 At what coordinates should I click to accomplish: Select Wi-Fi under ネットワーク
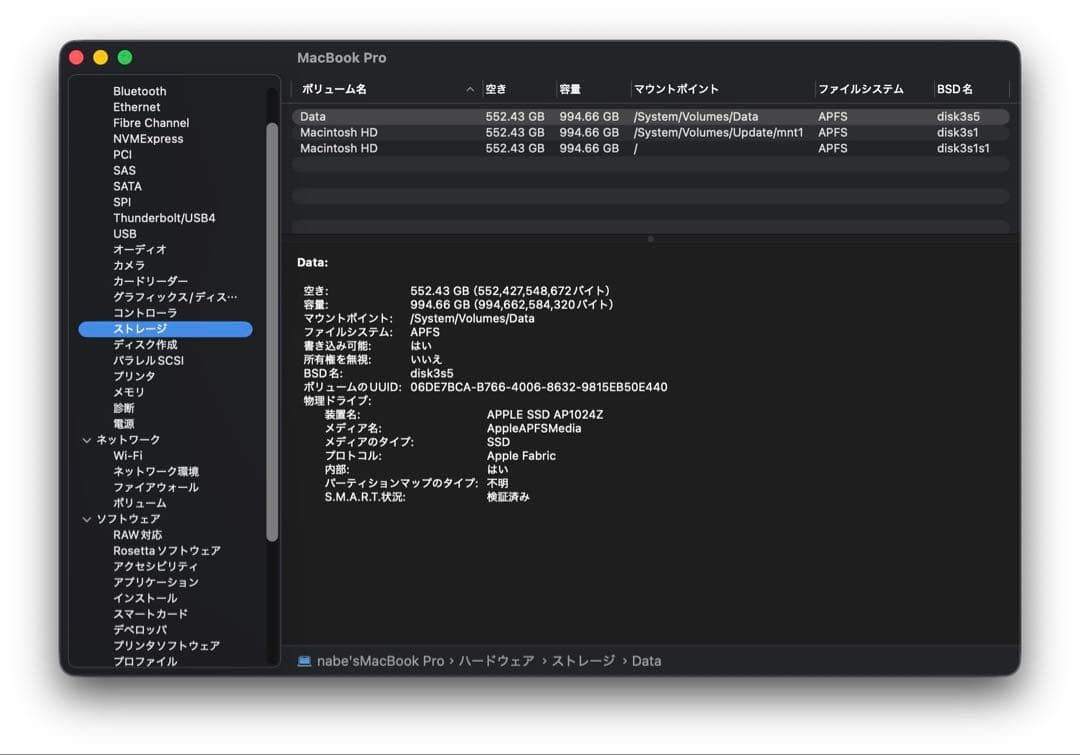127,455
